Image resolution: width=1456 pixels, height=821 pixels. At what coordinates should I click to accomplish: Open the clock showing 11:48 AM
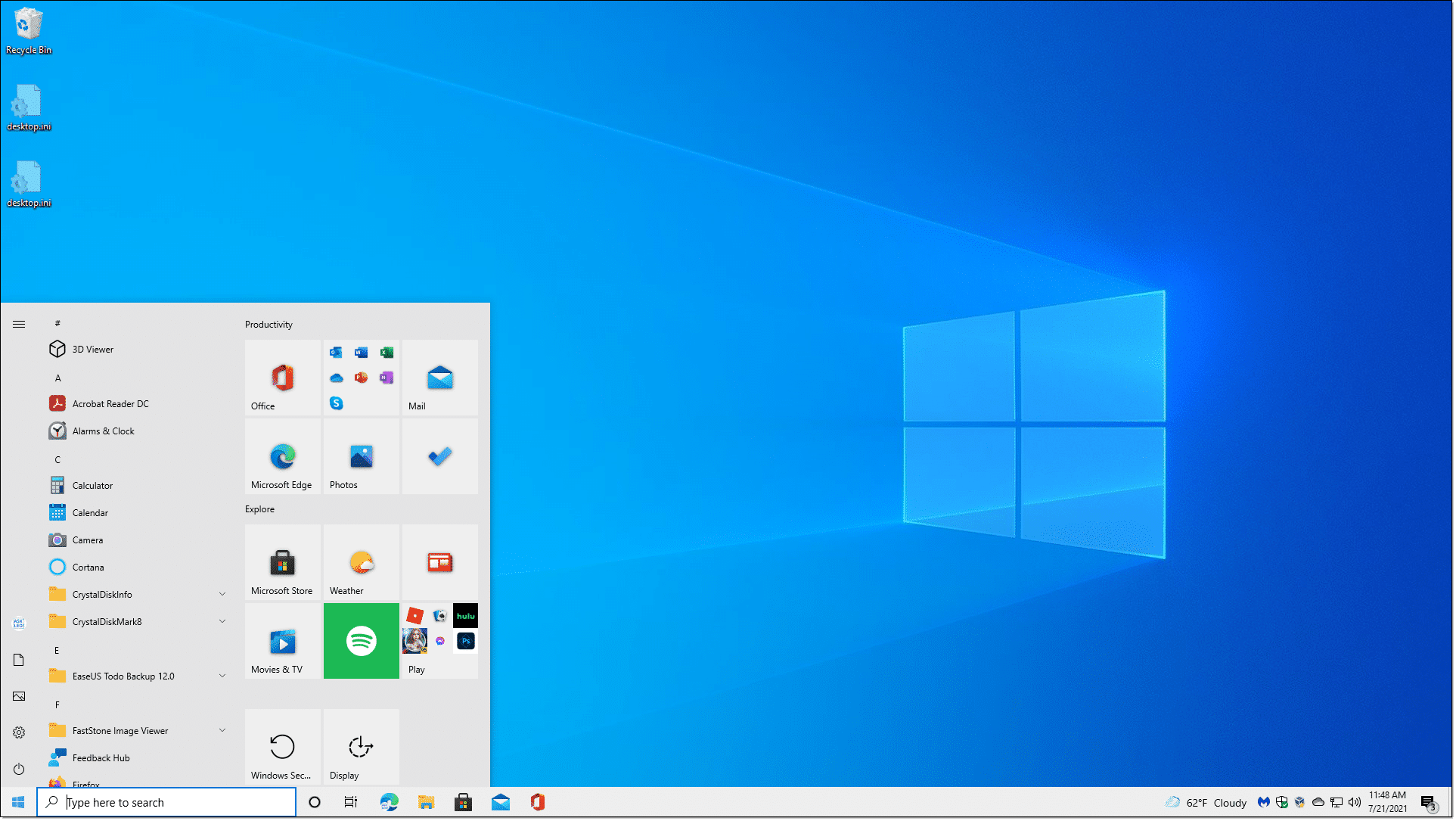coord(1388,802)
